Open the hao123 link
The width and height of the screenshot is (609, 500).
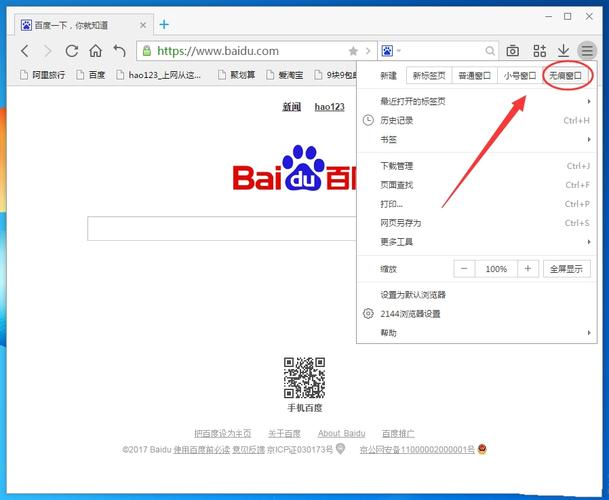point(329,107)
